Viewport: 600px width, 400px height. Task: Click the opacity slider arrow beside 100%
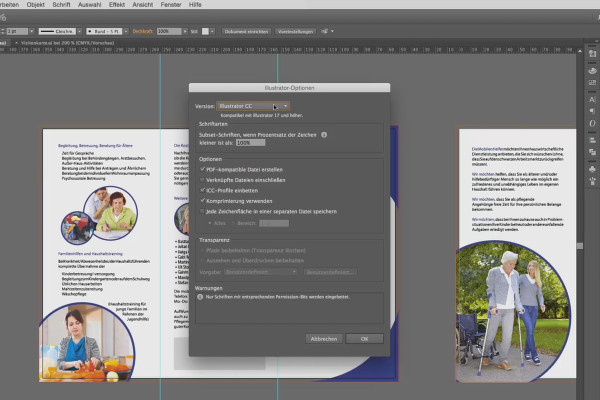pyautogui.click(x=185, y=31)
